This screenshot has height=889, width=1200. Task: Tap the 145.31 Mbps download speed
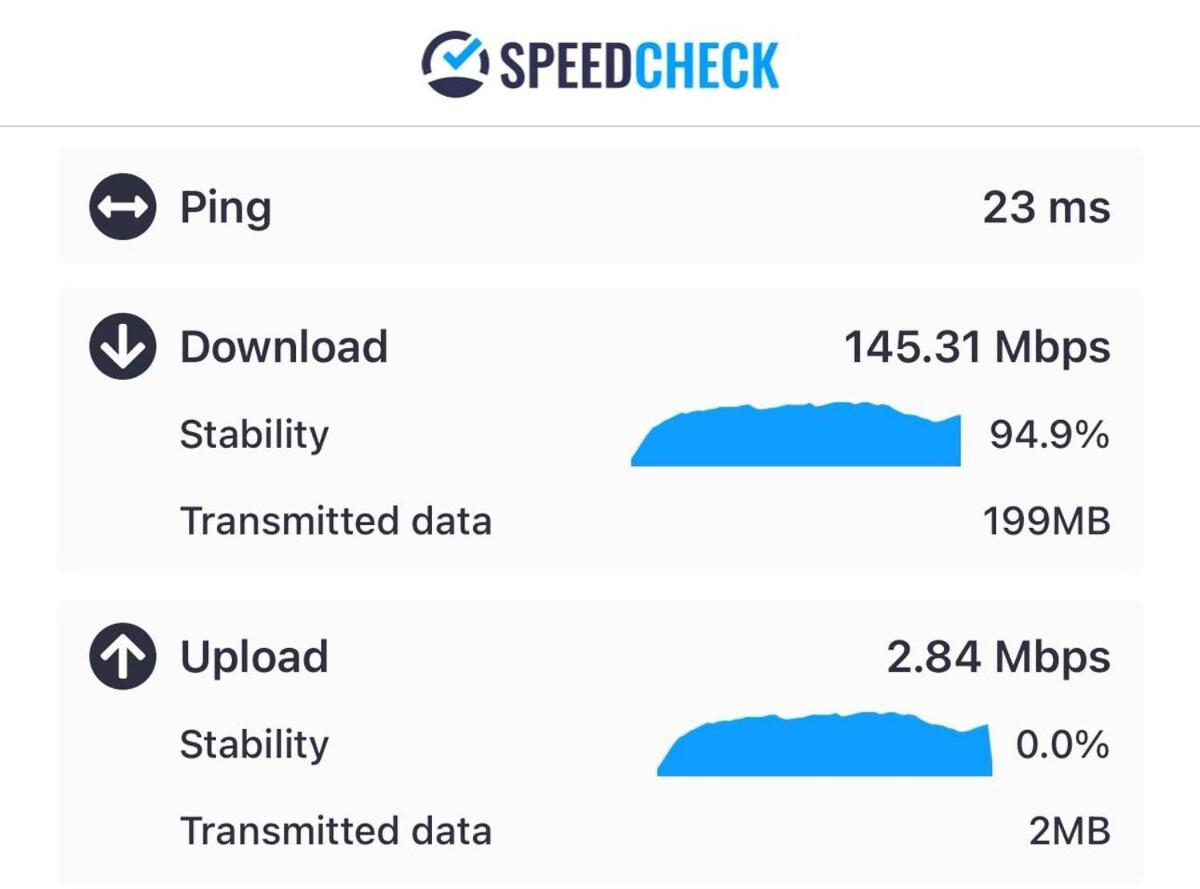pos(977,347)
